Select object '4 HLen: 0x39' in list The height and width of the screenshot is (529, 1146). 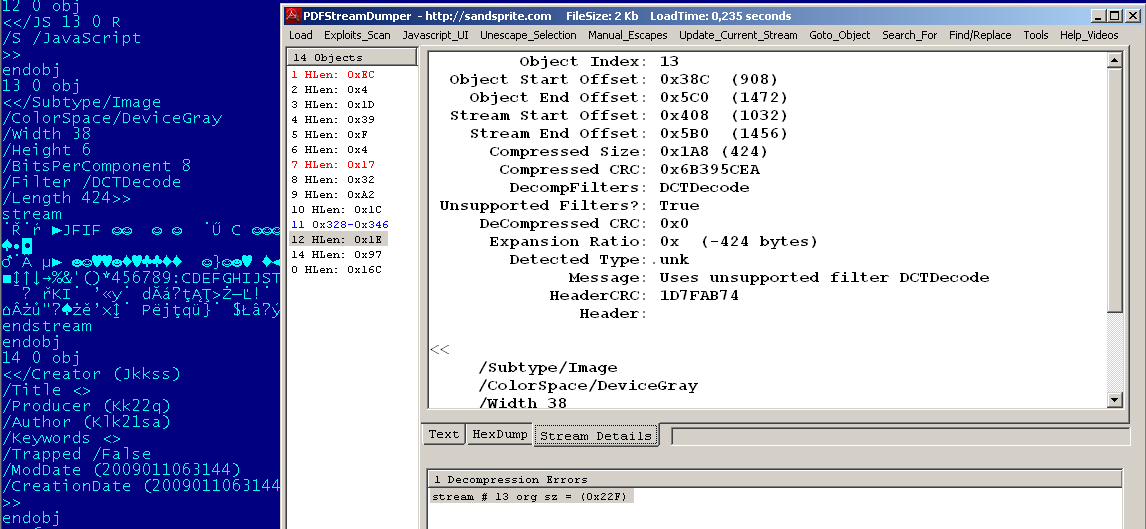[x=333, y=120]
